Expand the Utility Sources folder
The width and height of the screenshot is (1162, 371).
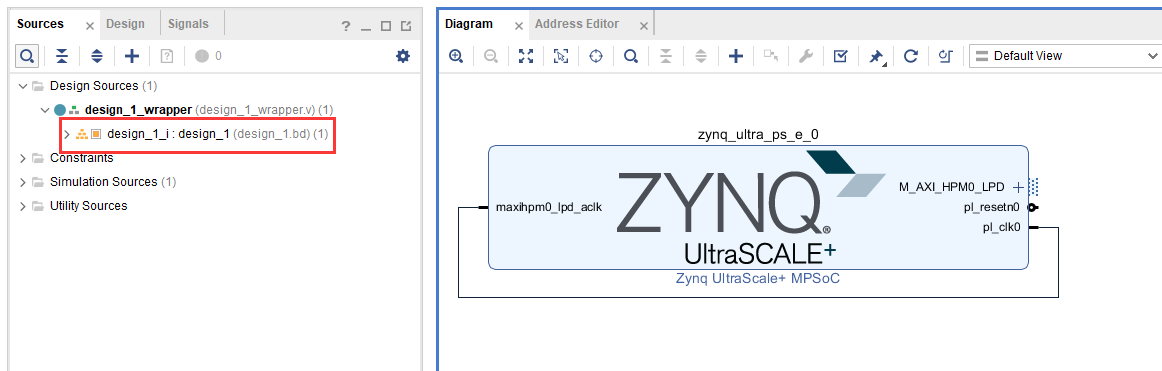(x=22, y=206)
